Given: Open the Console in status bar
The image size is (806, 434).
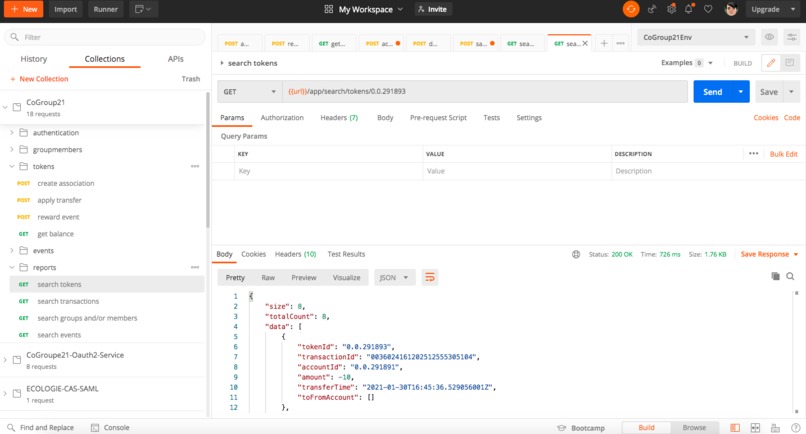Looking at the screenshot, I should point(110,427).
